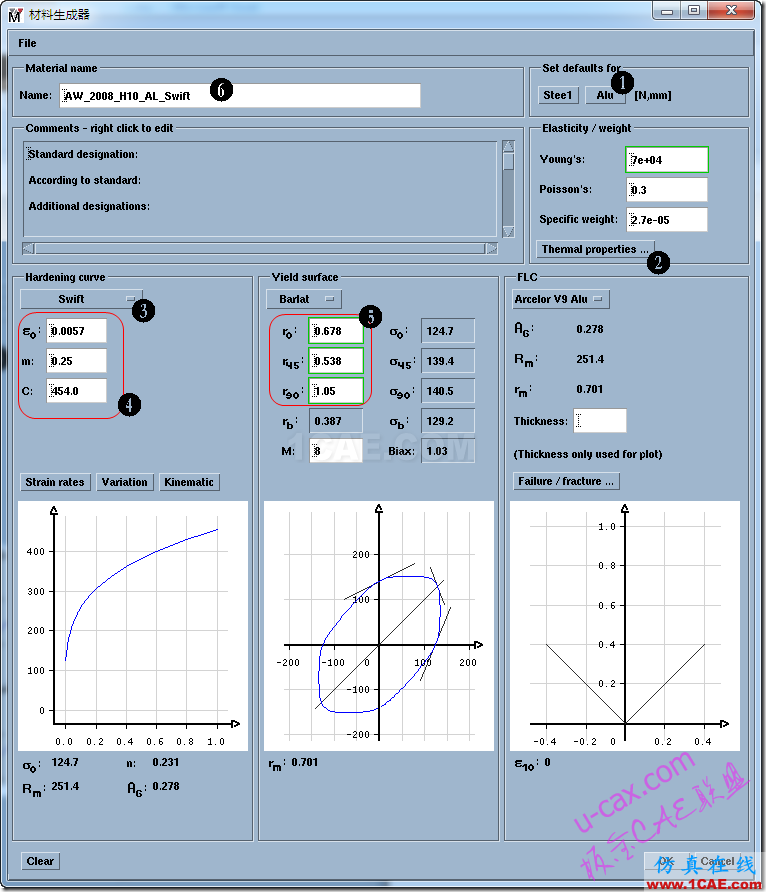The image size is (766, 892).
Task: Click the σ0 value 124.7 field
Action: 448,331
